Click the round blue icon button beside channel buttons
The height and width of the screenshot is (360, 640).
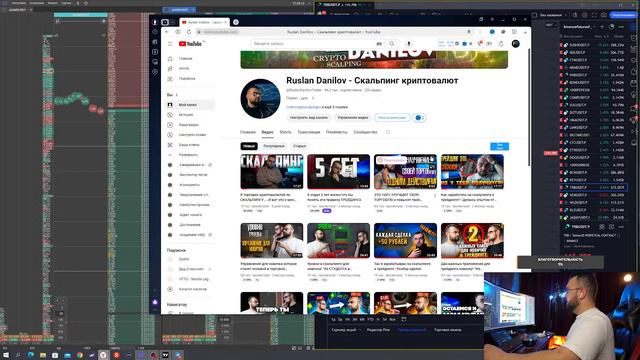[419, 118]
